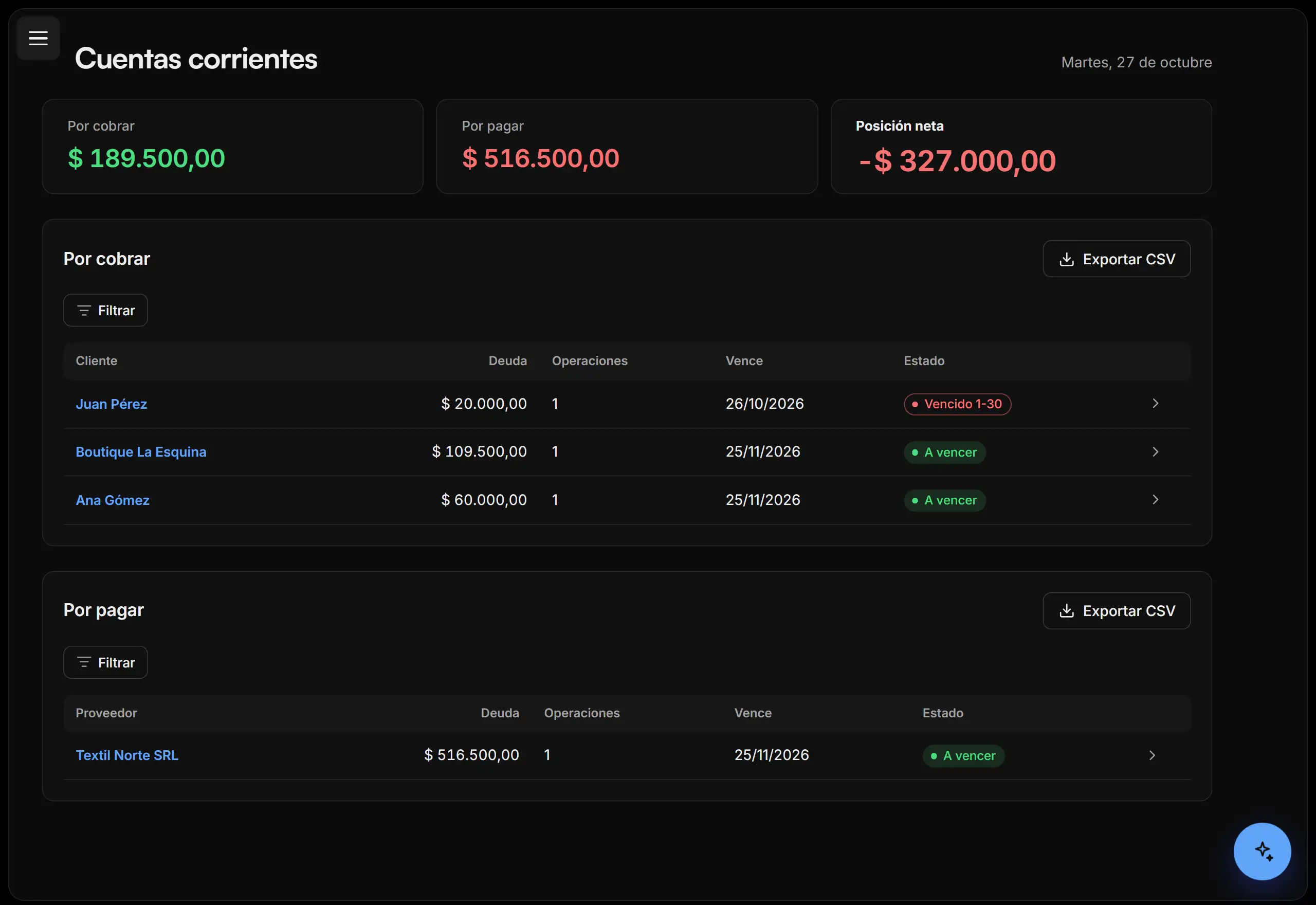Click Operaciones header in Por pagar table

(x=582, y=713)
